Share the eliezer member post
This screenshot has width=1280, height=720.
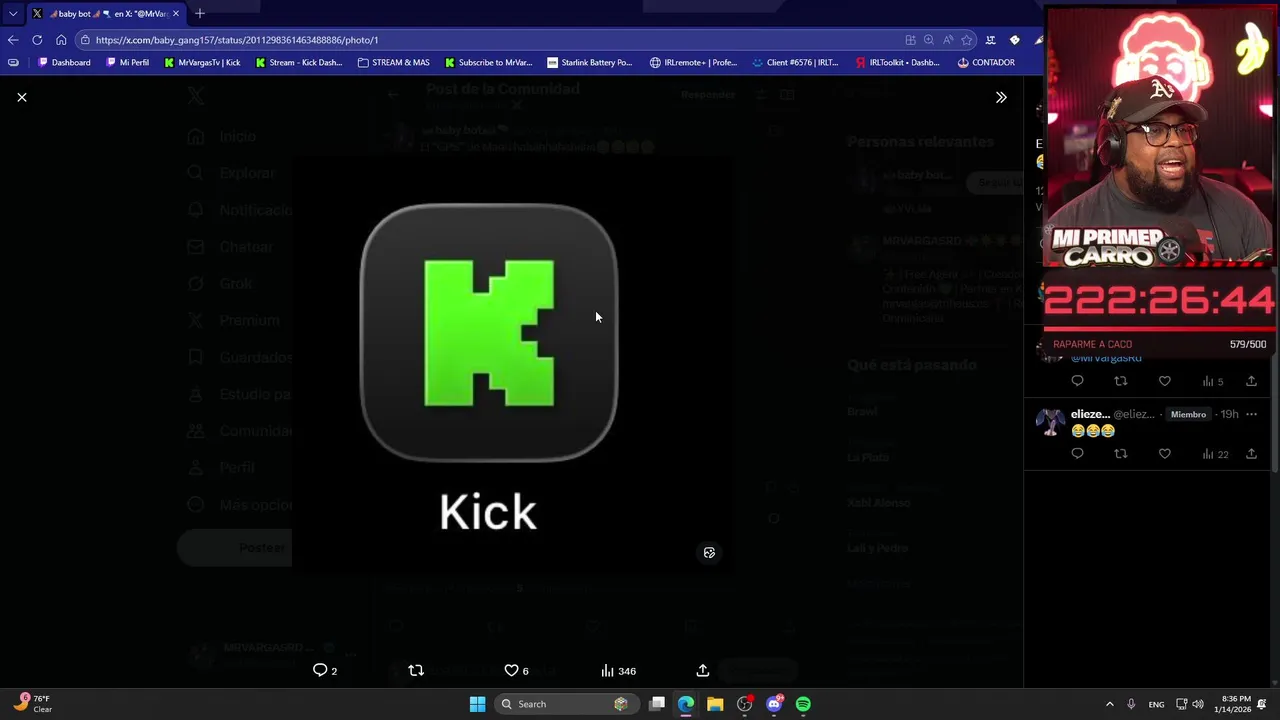click(x=1251, y=454)
